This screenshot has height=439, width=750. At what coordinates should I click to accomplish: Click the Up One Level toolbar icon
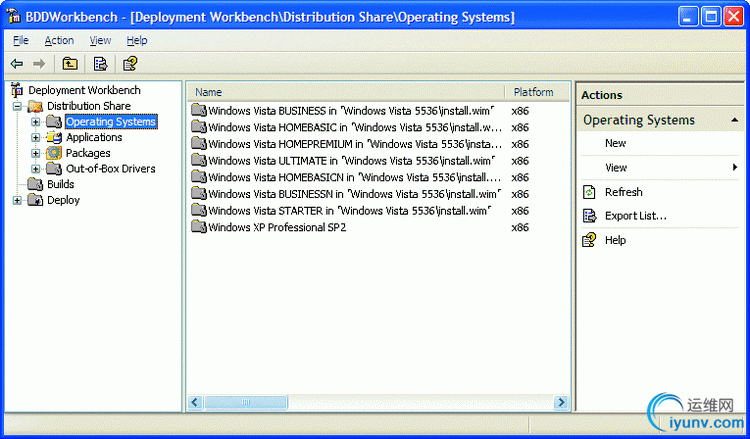(70, 63)
